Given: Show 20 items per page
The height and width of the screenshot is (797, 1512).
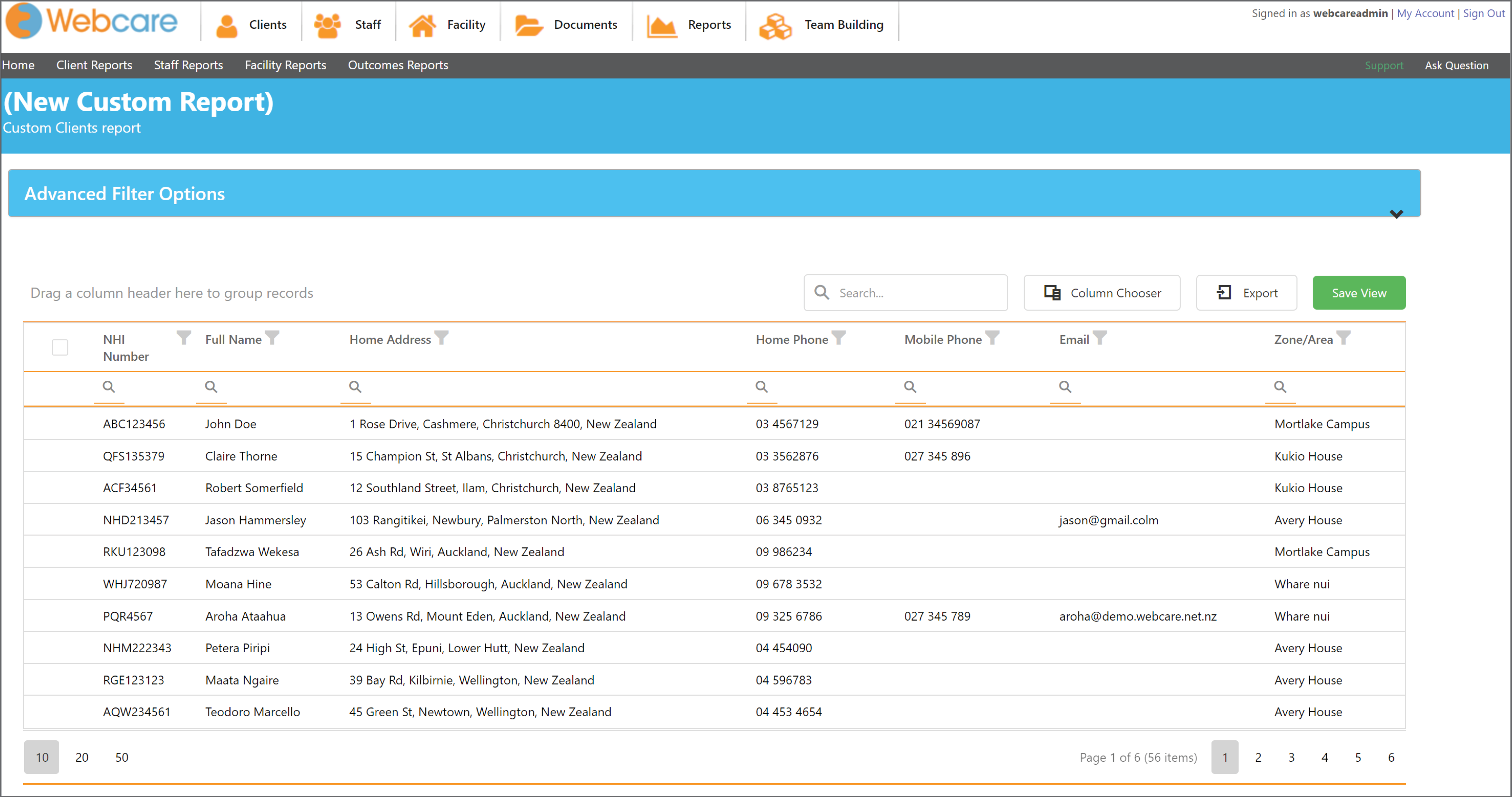Looking at the screenshot, I should 82,757.
